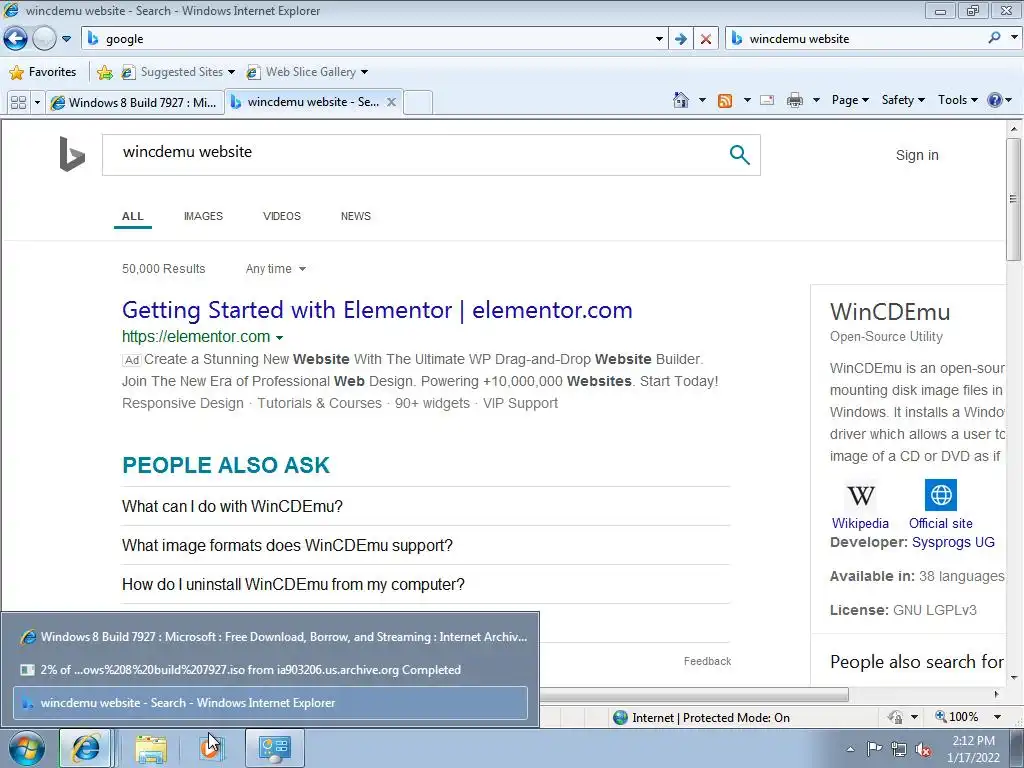Click the magnifier in the browser search box
The height and width of the screenshot is (768, 1024).
(x=994, y=38)
